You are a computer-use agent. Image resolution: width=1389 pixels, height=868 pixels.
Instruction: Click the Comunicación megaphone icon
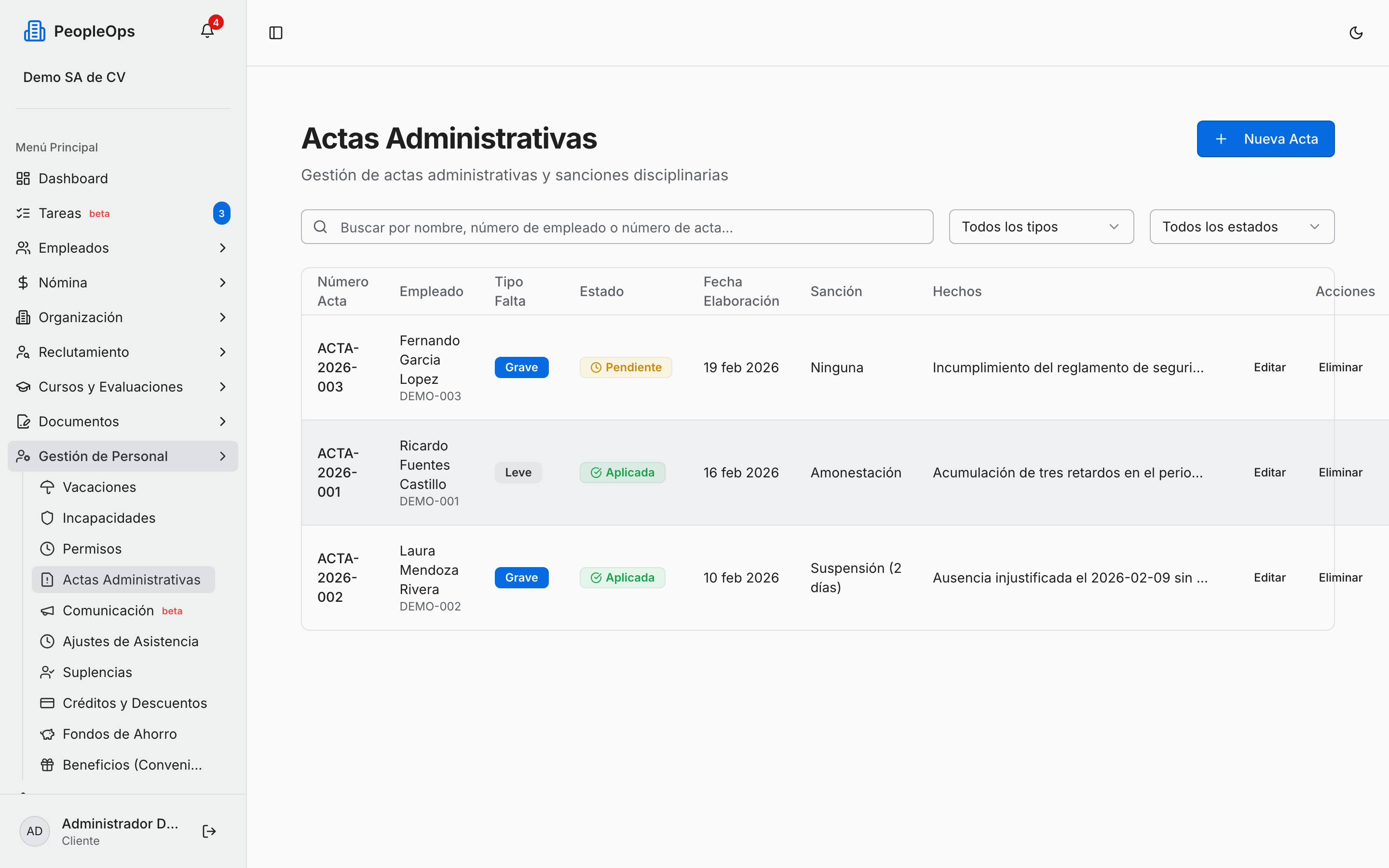coord(47,611)
